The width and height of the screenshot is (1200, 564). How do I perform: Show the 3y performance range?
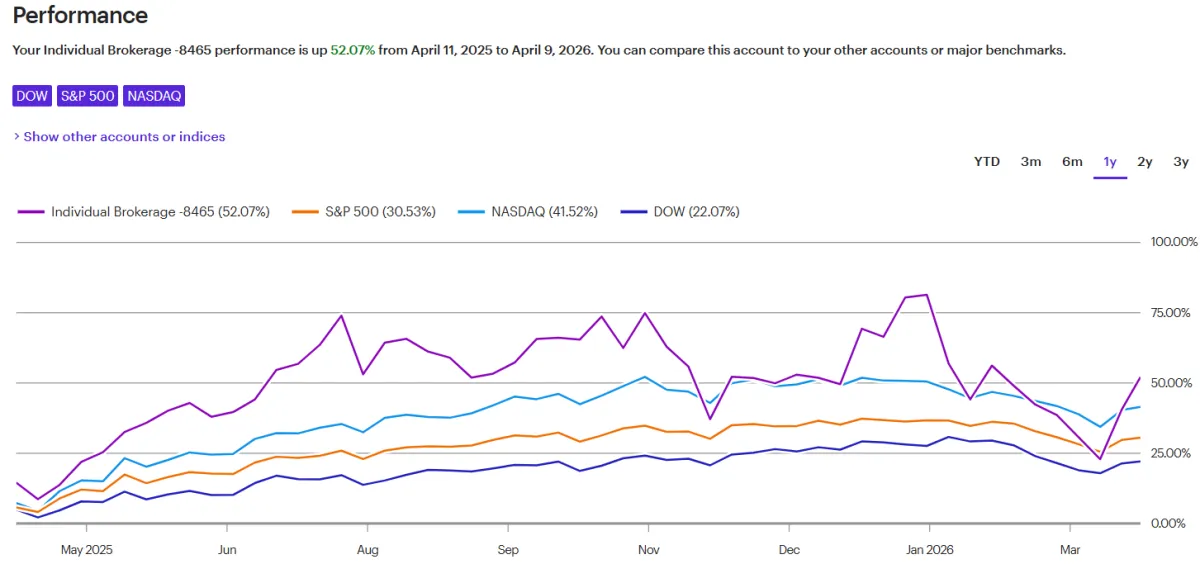click(1181, 162)
